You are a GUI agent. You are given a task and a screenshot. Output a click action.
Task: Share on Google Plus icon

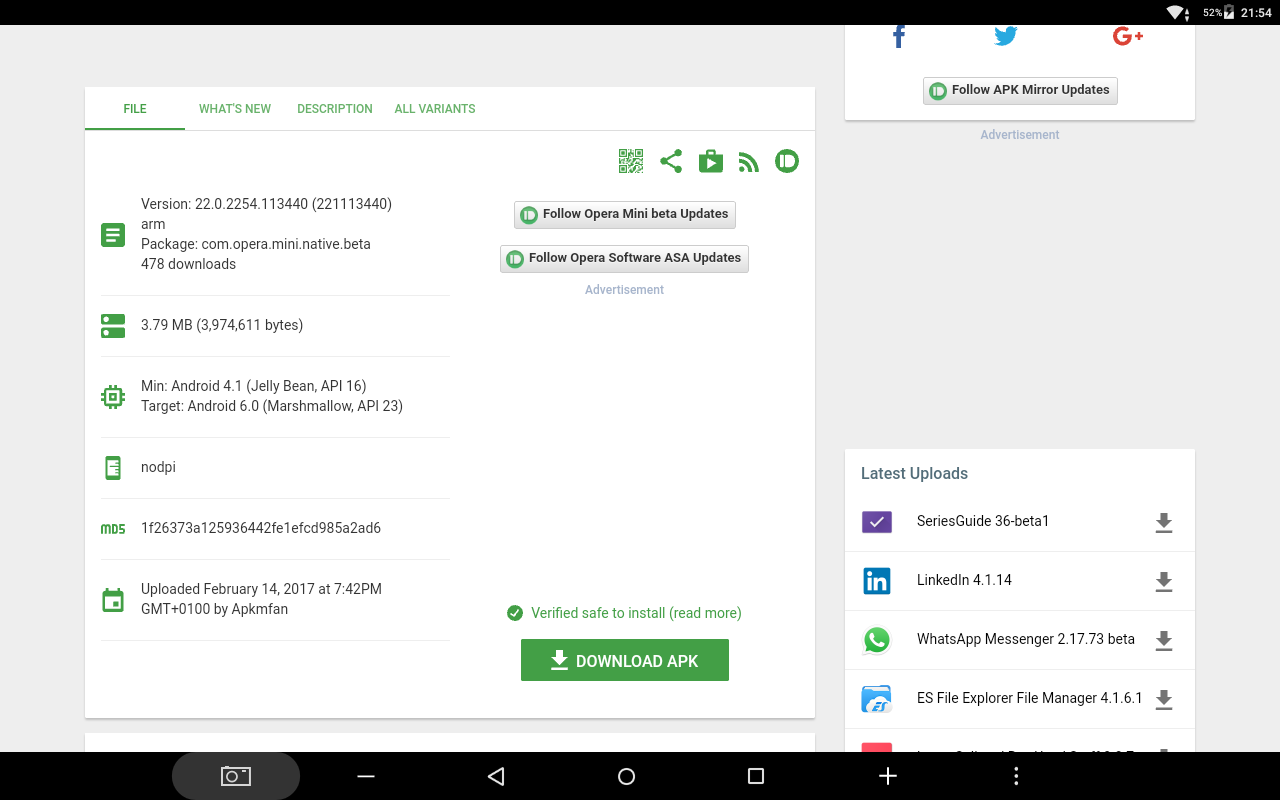pos(1127,37)
